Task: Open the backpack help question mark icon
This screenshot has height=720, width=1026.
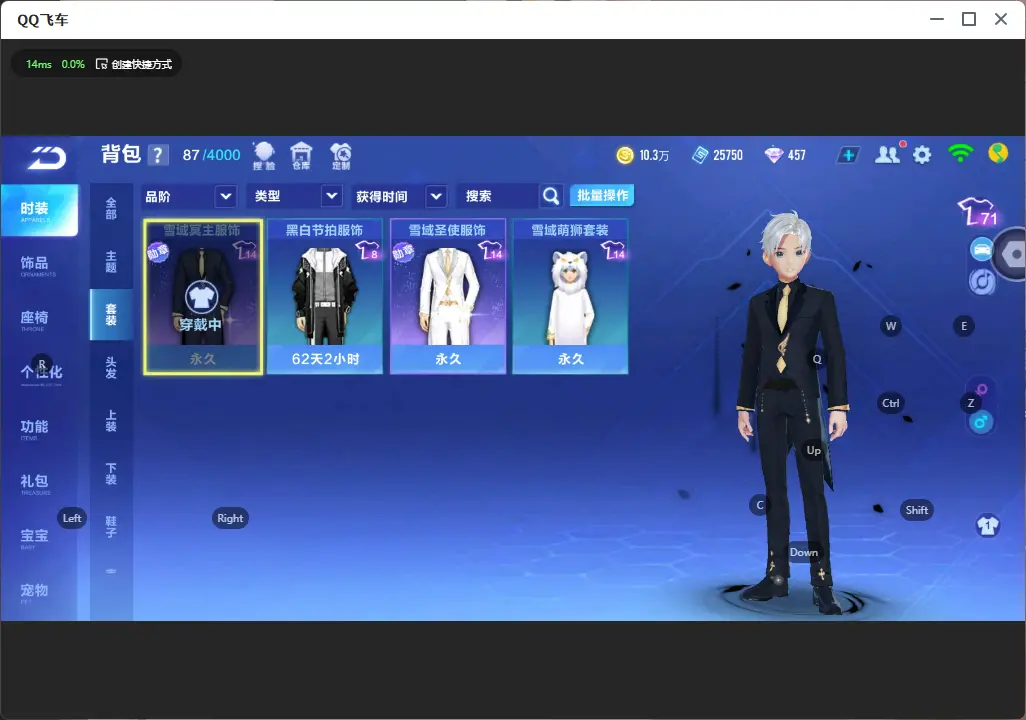Action: click(158, 155)
